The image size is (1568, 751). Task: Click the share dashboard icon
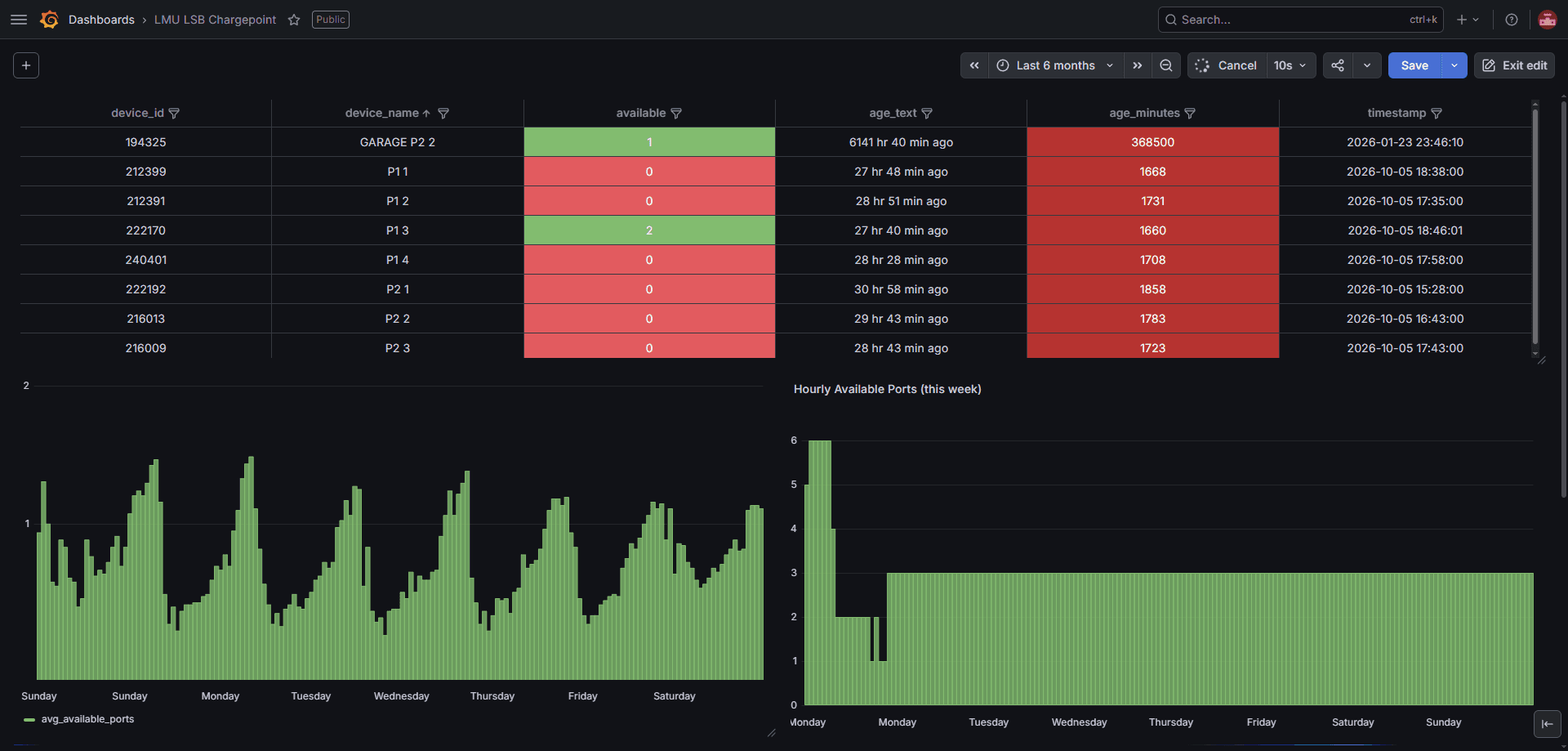pyautogui.click(x=1338, y=65)
